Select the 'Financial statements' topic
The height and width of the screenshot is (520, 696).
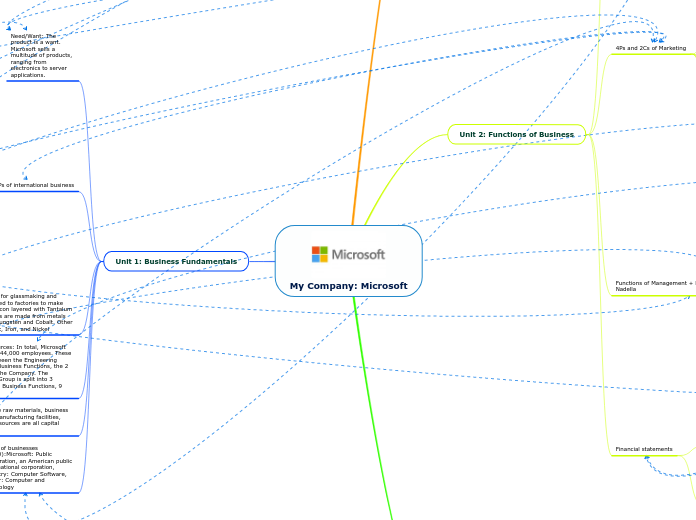tap(644, 449)
